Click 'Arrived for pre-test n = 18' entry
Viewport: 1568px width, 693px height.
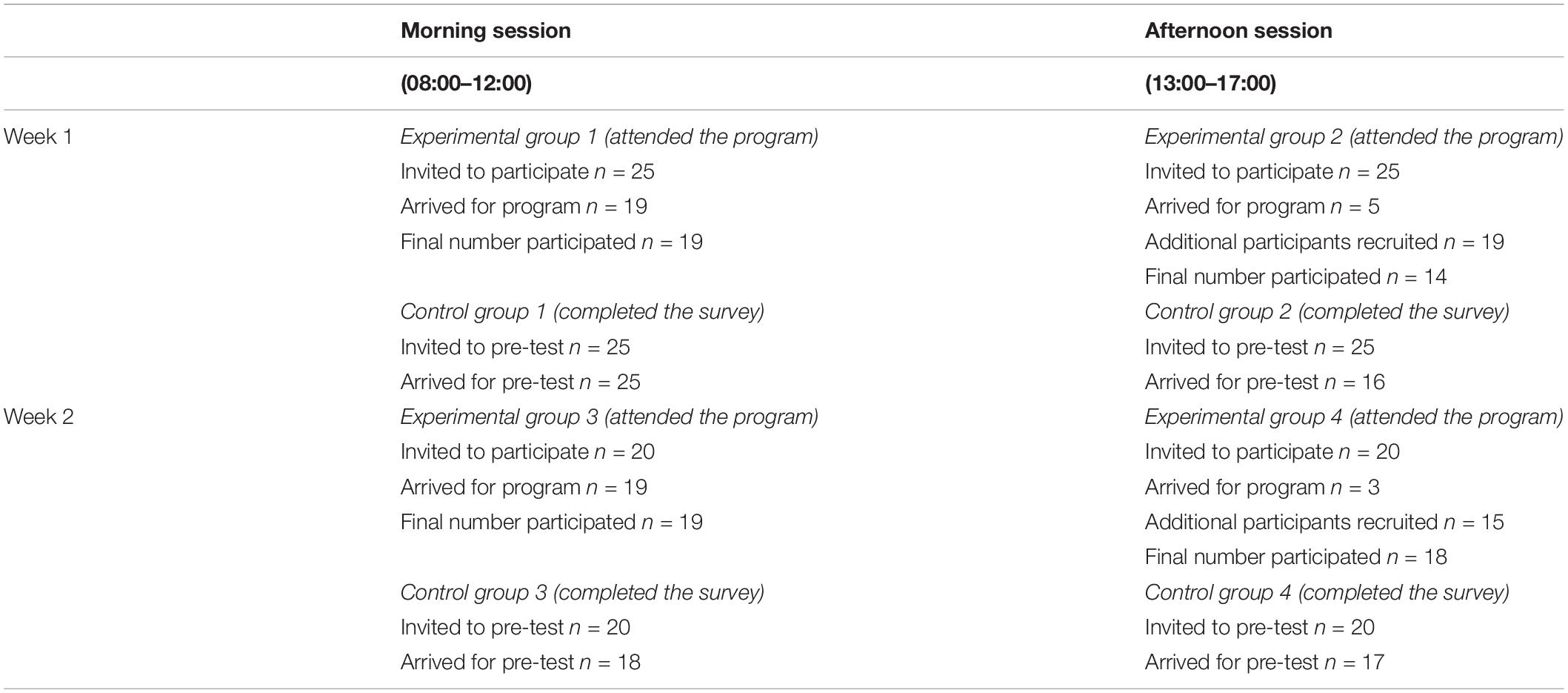(x=521, y=663)
